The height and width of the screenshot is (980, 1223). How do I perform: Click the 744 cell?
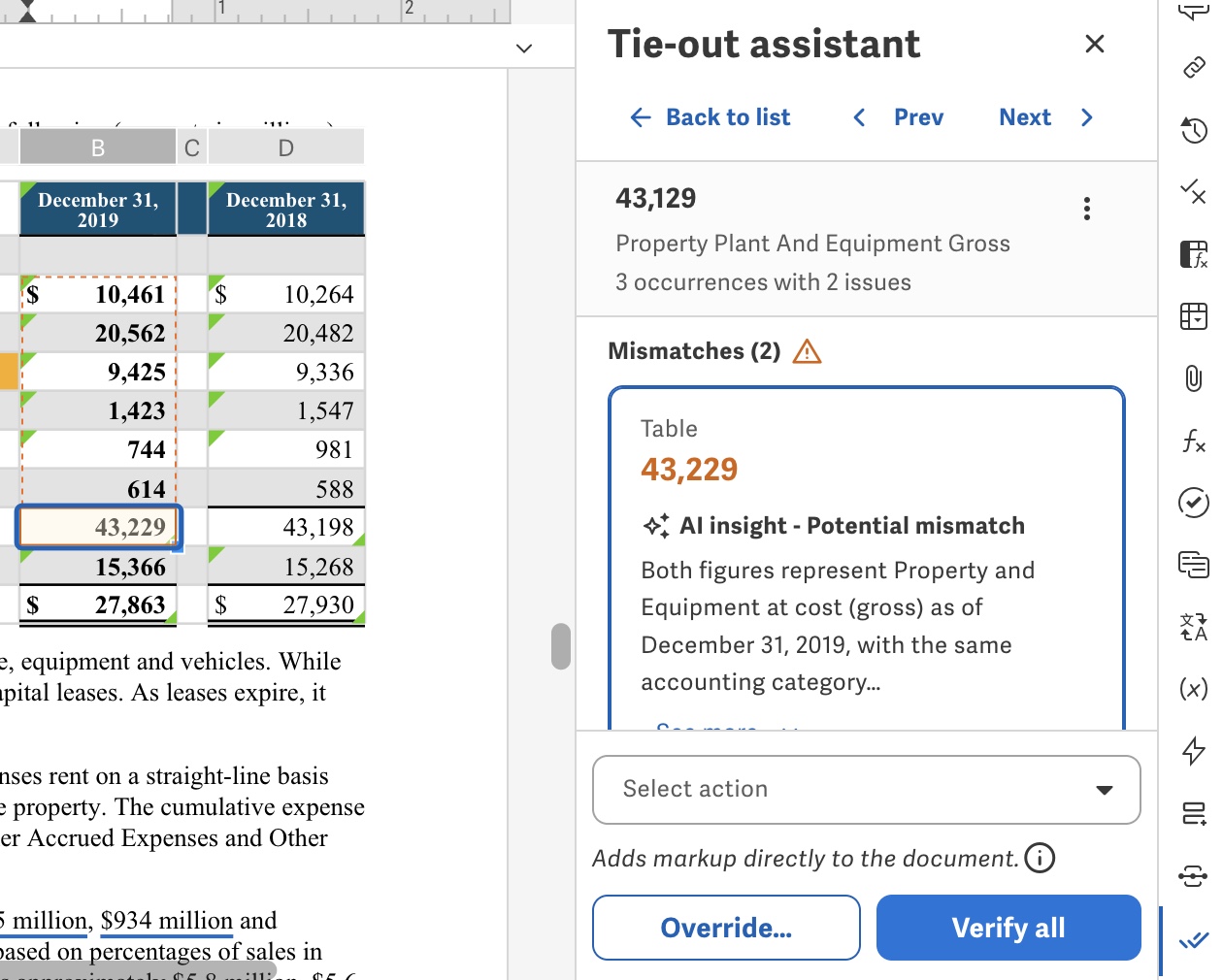pyautogui.click(x=98, y=449)
